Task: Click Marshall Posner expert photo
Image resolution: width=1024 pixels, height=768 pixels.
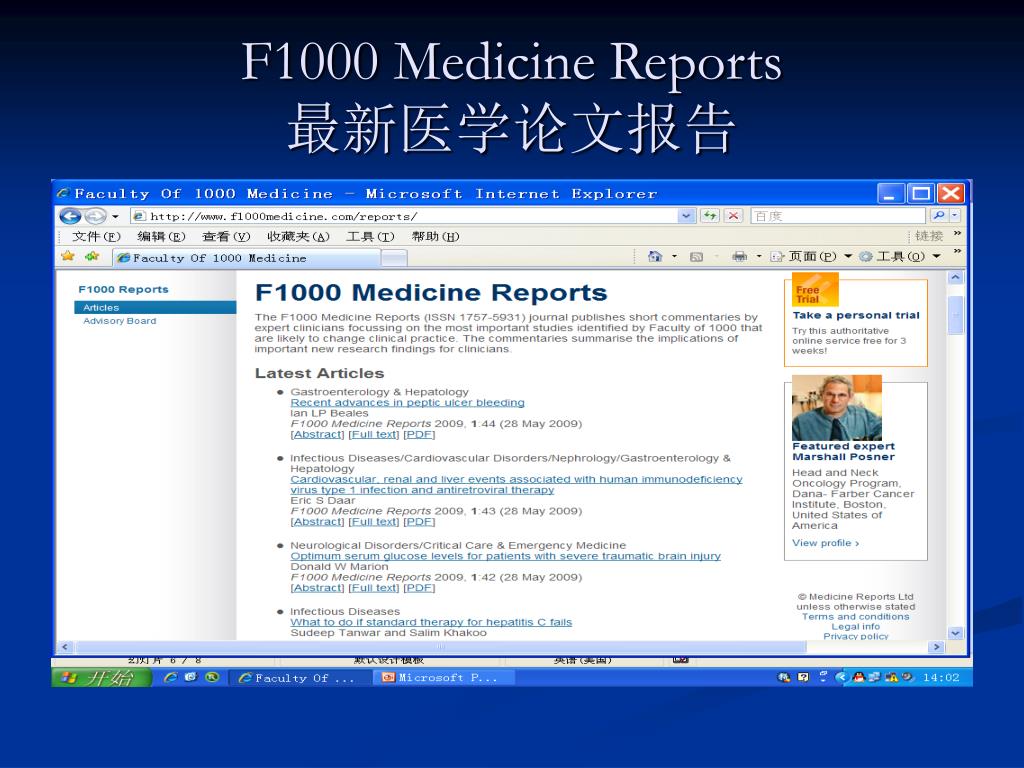Action: [837, 408]
